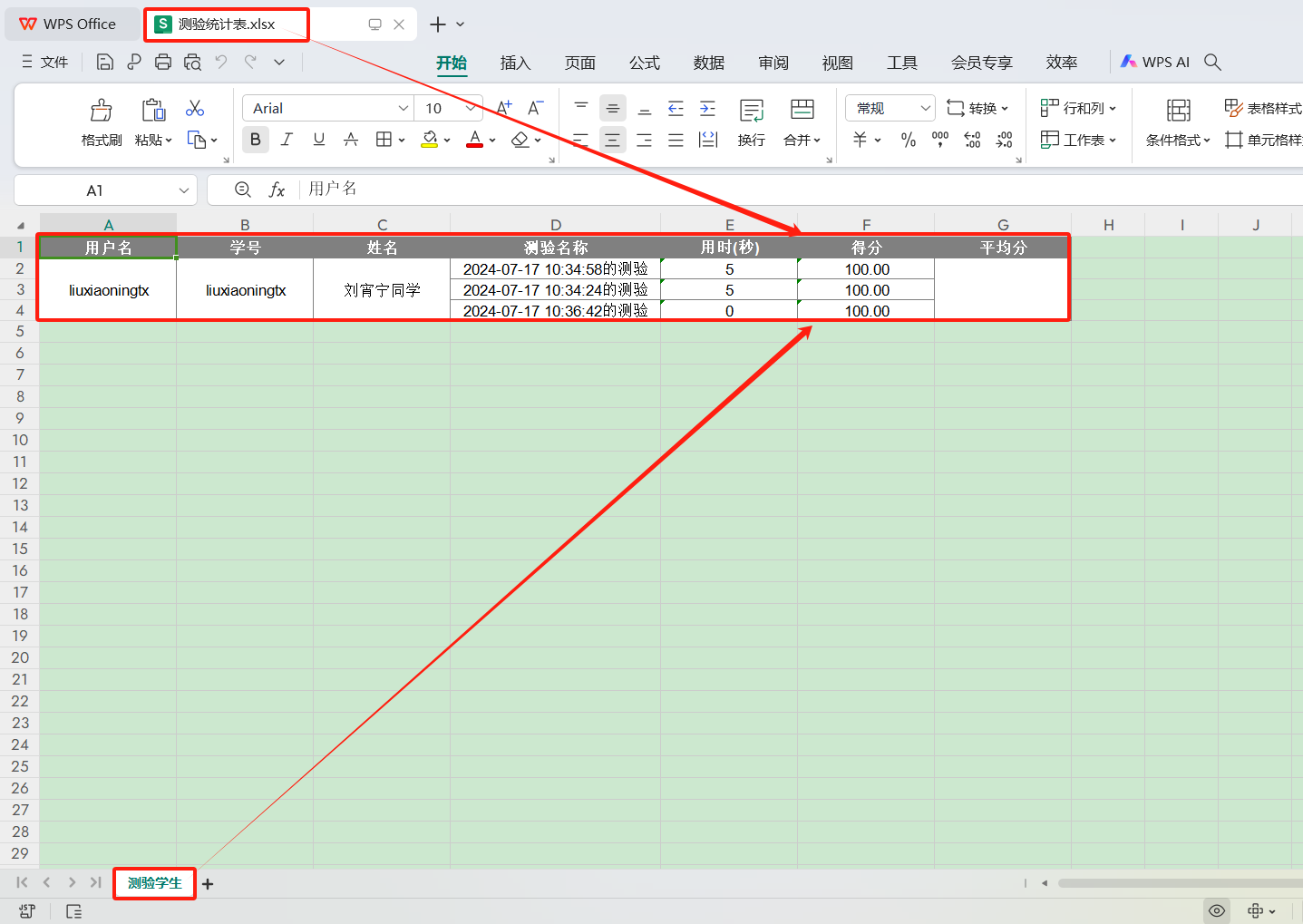The width and height of the screenshot is (1303, 924).
Task: Click the strikethrough text icon
Action: pos(351,140)
